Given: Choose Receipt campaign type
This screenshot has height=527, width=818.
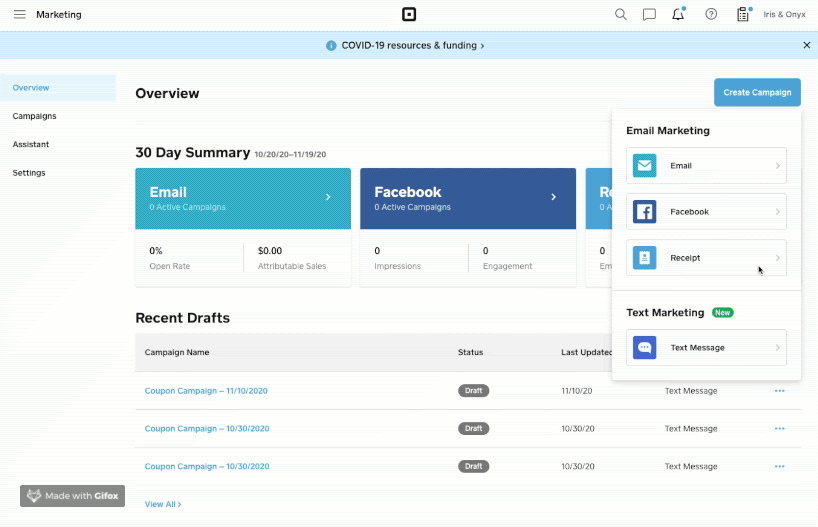Looking at the screenshot, I should click(x=706, y=258).
